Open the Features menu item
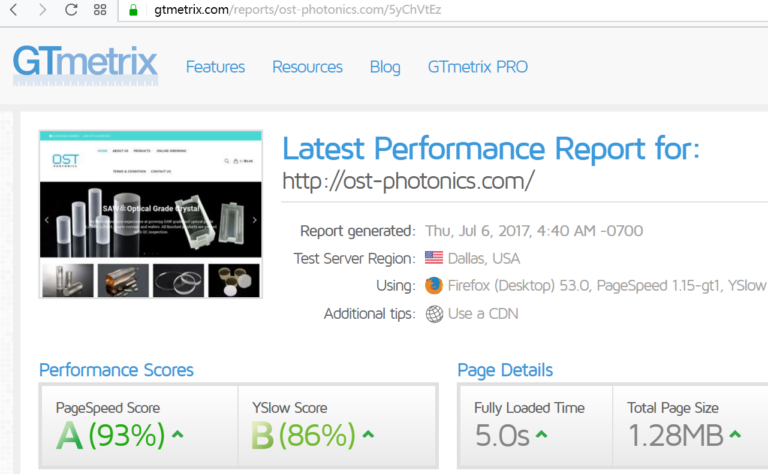This screenshot has height=474, width=768. click(215, 67)
